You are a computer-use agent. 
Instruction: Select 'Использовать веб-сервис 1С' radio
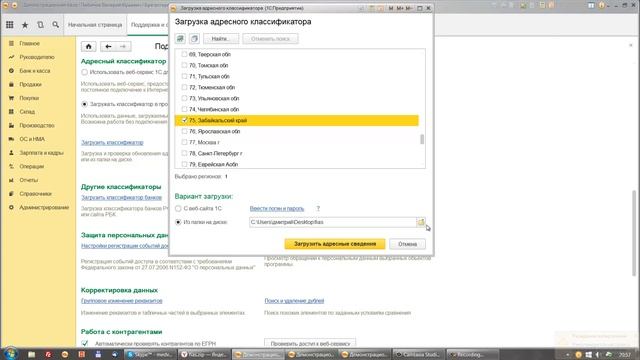[84, 72]
